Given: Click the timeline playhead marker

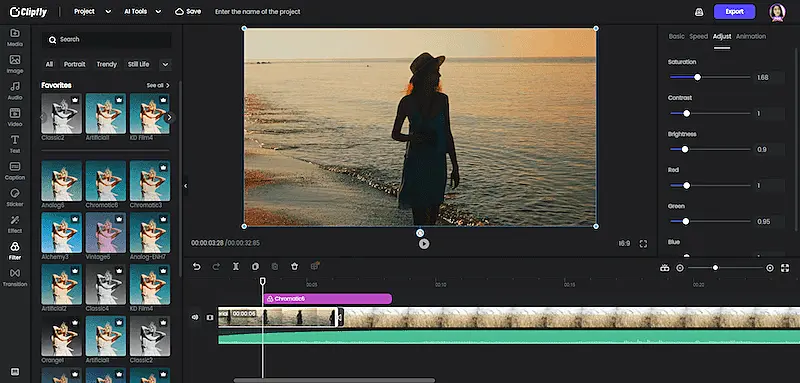Looking at the screenshot, I should 263,281.
